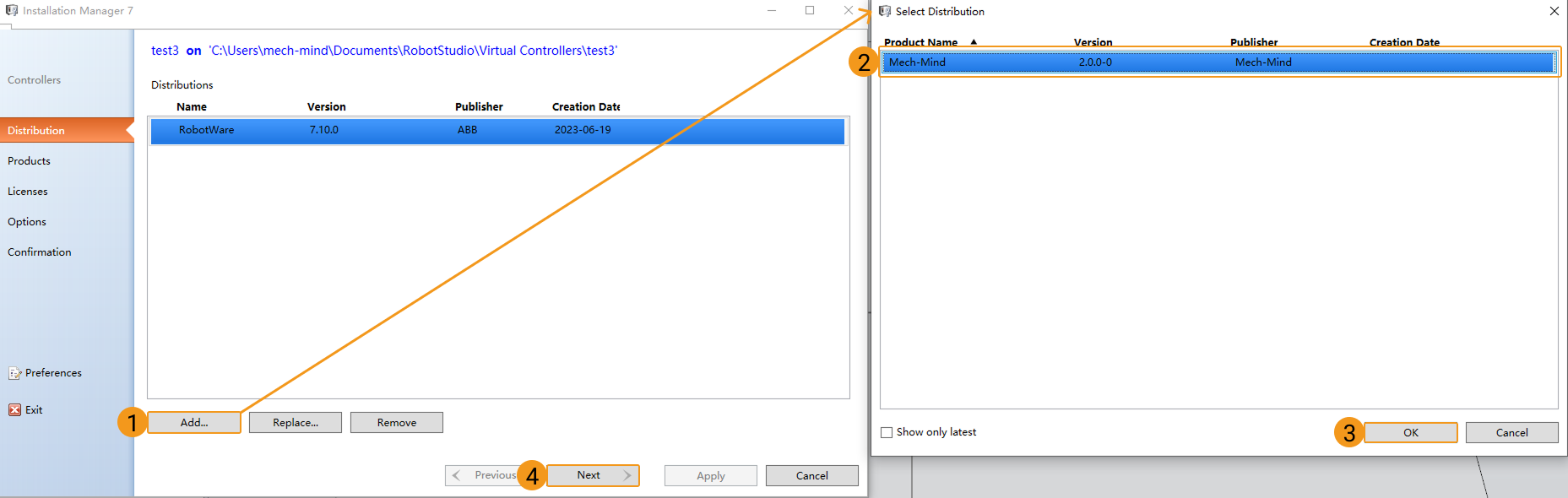Viewport: 1568px width, 498px height.
Task: Click the Replace... button
Action: point(296,422)
